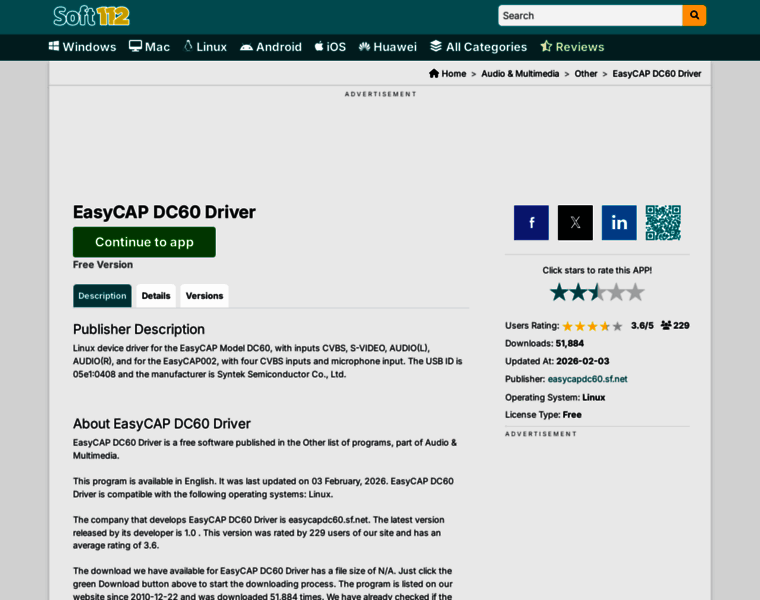The width and height of the screenshot is (760, 600).
Task: Click the Click stars to rate text
Action: pos(597,270)
